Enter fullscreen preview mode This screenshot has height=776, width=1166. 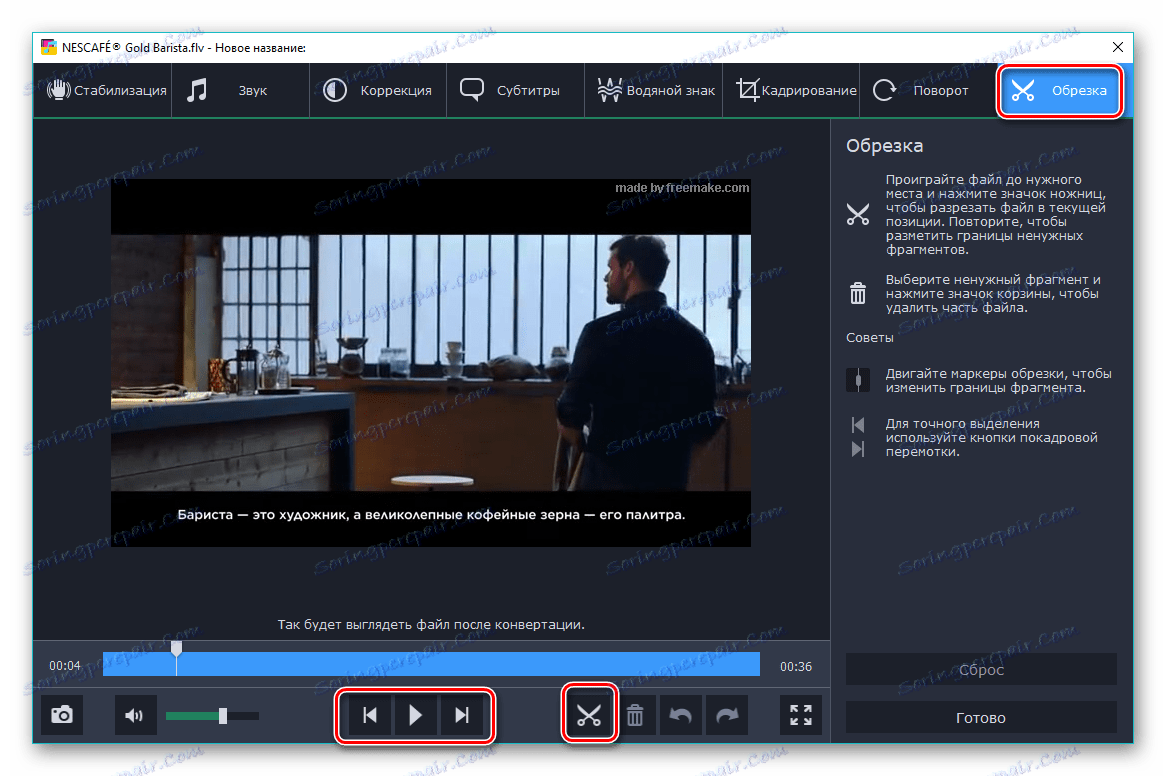tap(801, 715)
